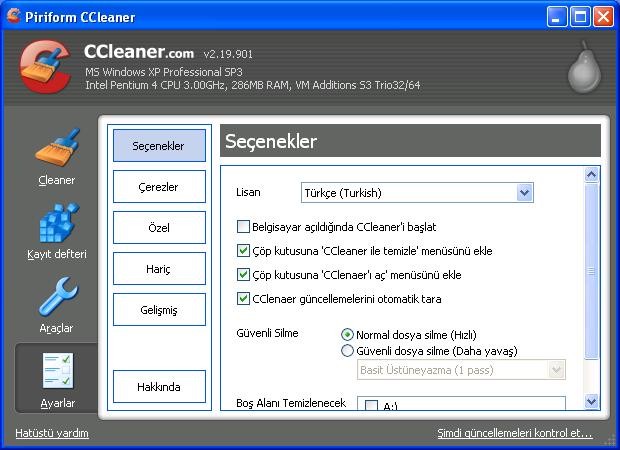Select the Ayarlar checklist icon
The height and width of the screenshot is (450, 620).
pos(57,371)
